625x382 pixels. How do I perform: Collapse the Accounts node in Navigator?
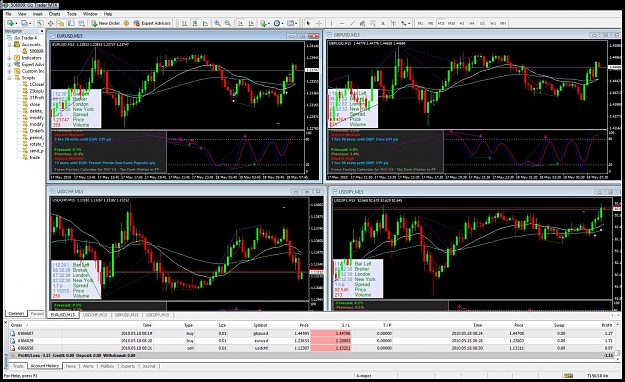click(x=9, y=45)
